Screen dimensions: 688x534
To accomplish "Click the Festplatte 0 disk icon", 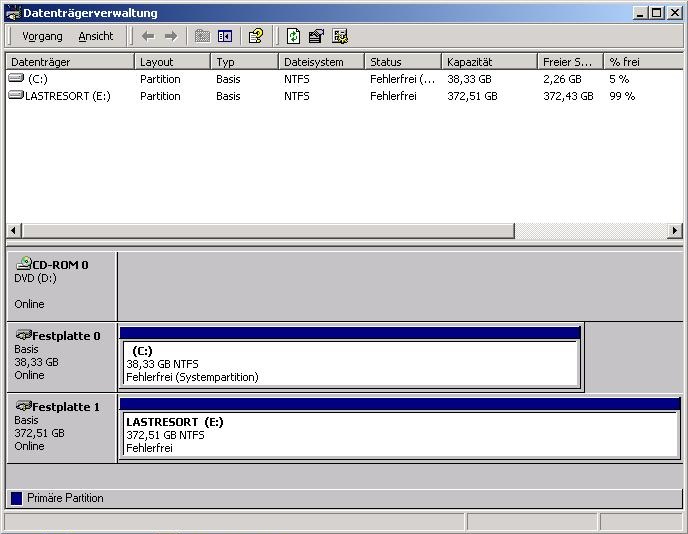I will pos(24,335).
